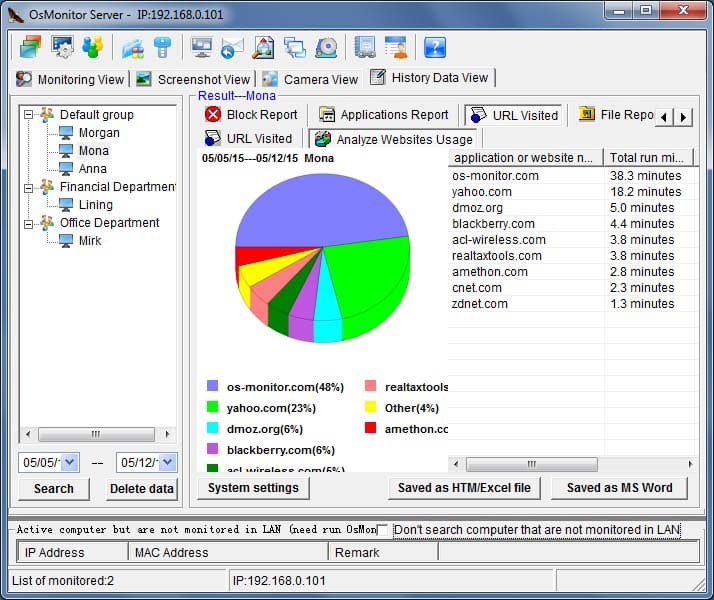714x600 pixels.
Task: Select the yahoo.com table row
Action: click(572, 192)
